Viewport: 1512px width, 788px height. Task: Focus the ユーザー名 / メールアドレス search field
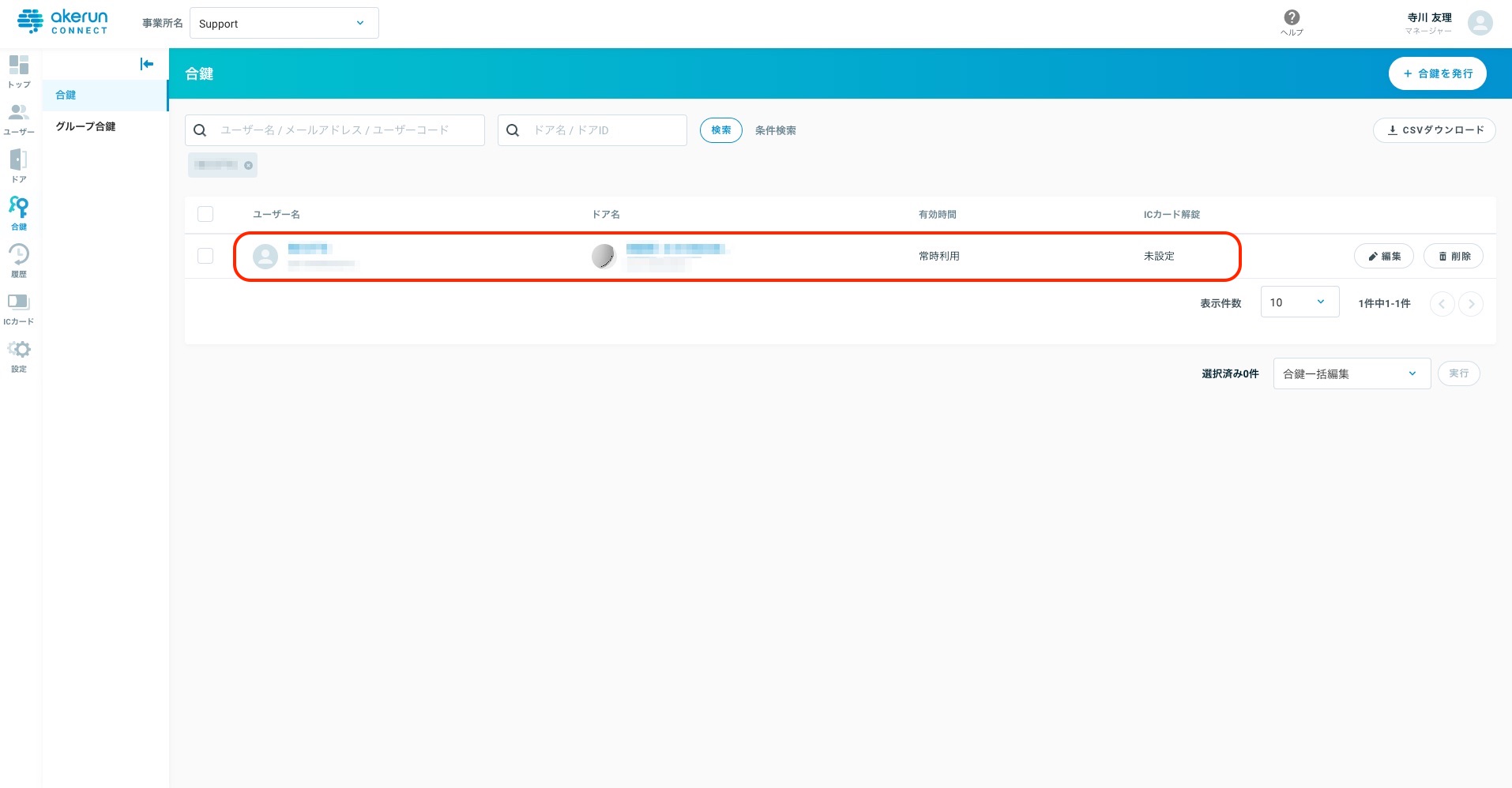point(335,130)
